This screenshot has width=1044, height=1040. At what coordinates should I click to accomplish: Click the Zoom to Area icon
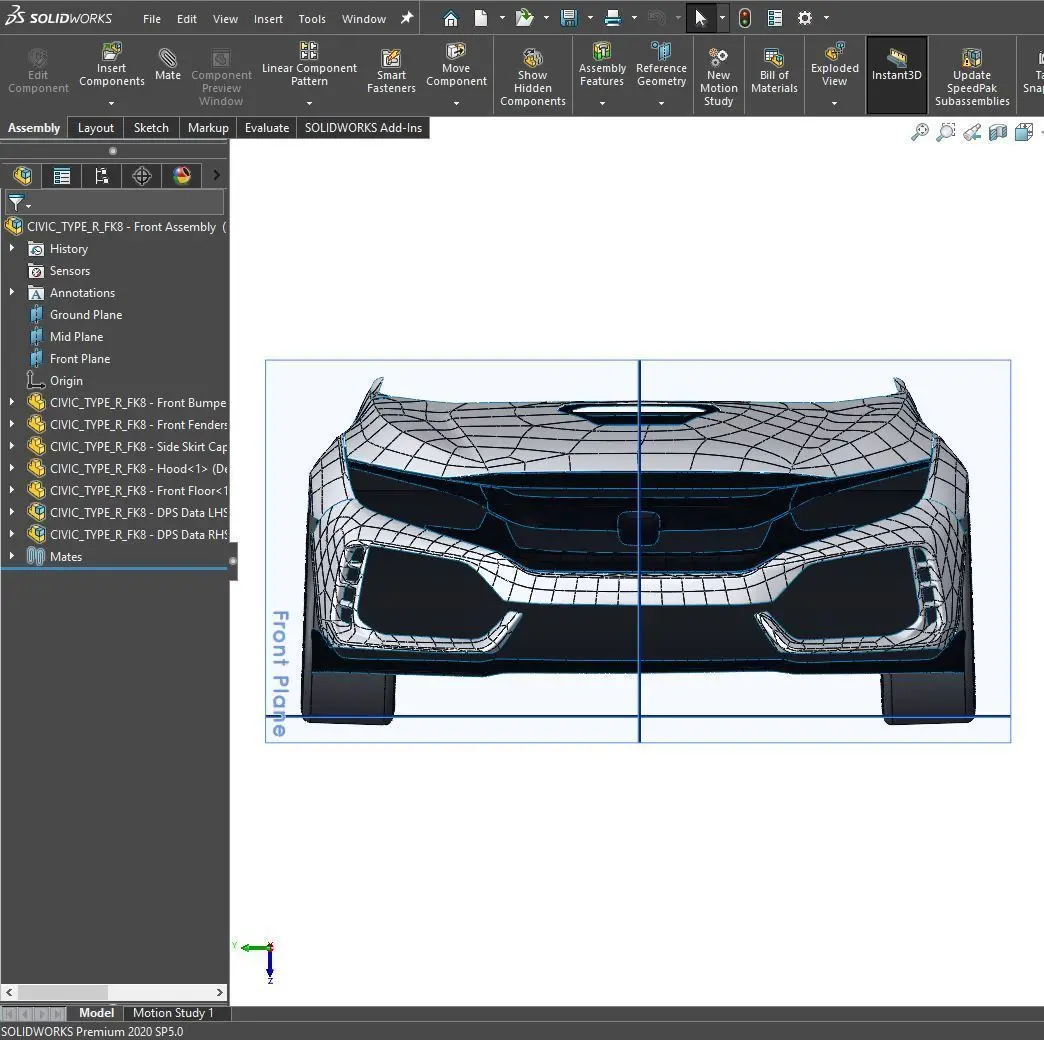(x=945, y=132)
